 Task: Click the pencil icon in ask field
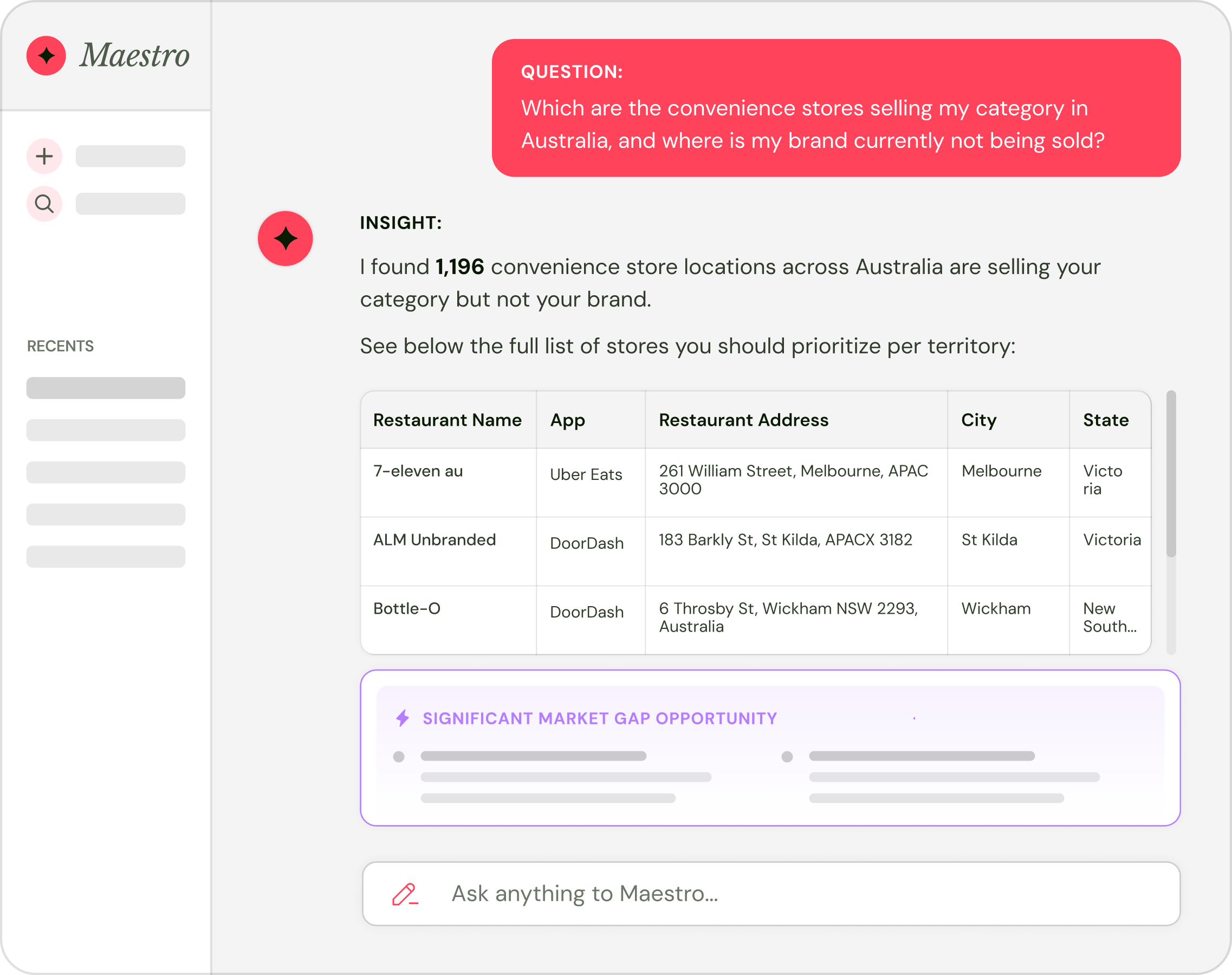click(x=405, y=894)
